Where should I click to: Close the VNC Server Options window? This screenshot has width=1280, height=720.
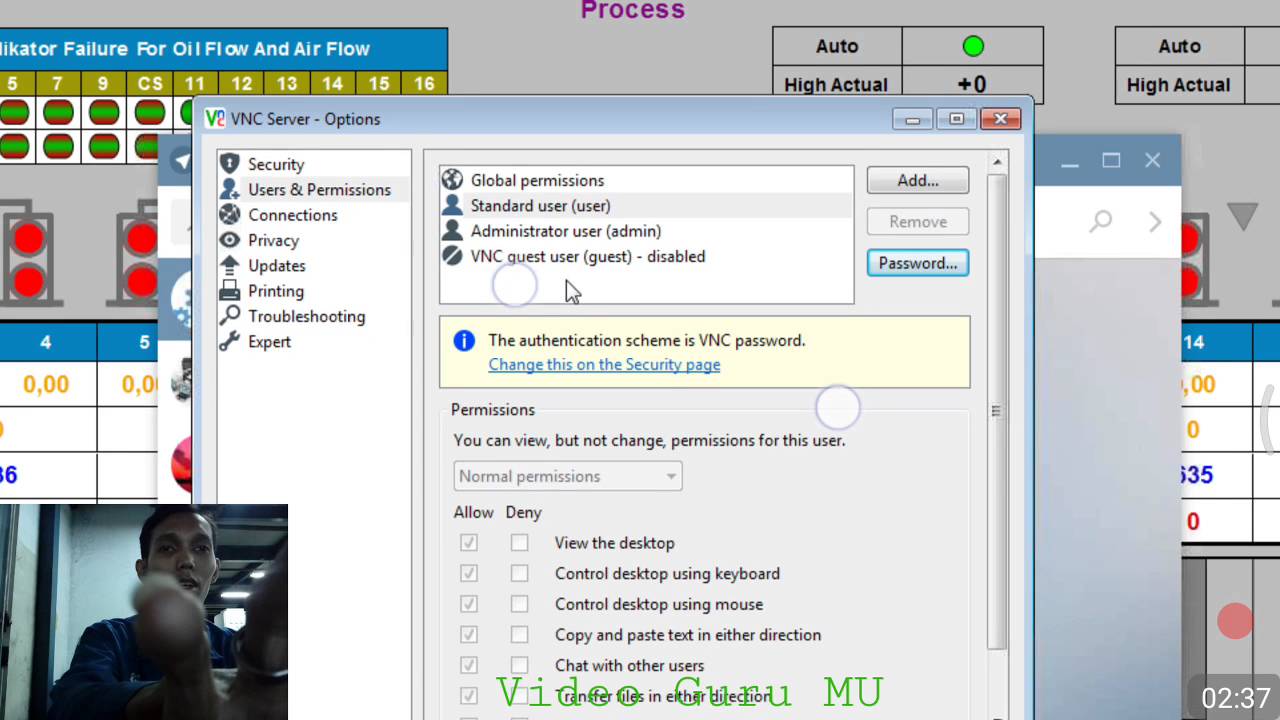[1000, 120]
